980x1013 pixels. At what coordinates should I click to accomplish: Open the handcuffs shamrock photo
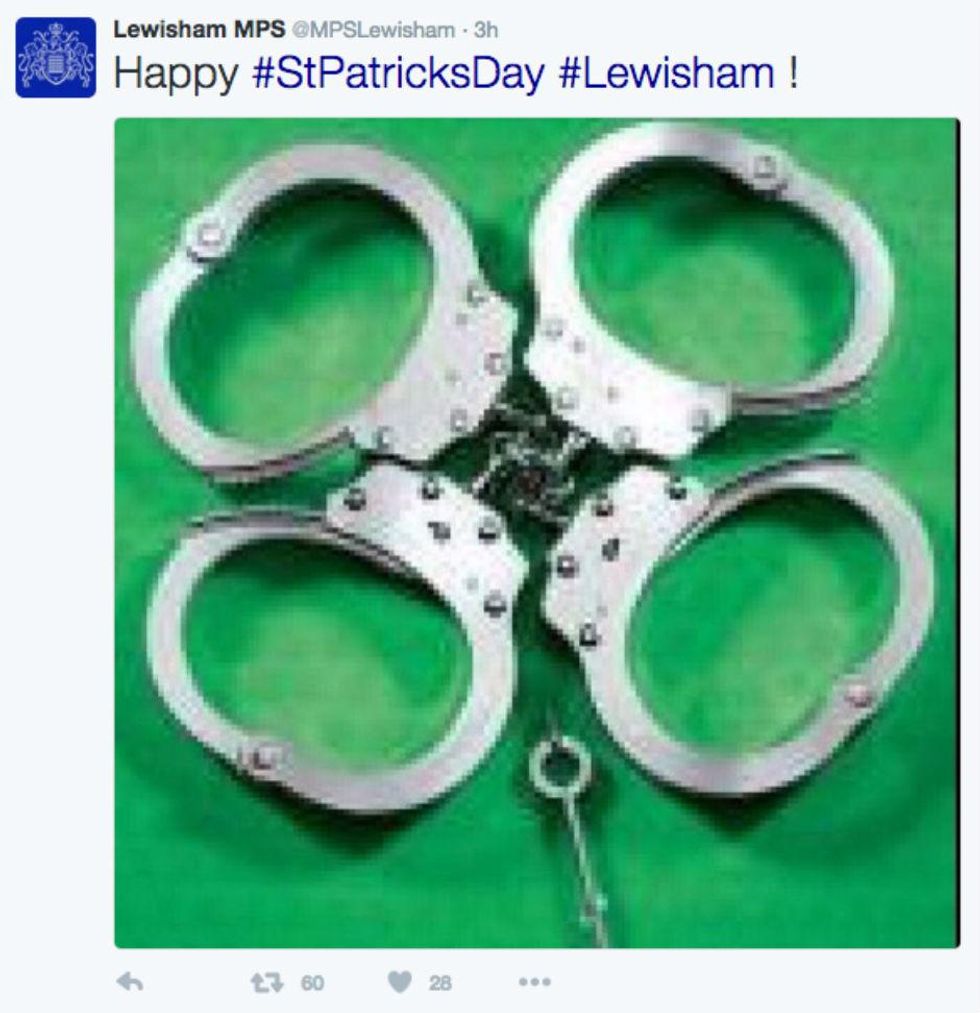[x=537, y=533]
